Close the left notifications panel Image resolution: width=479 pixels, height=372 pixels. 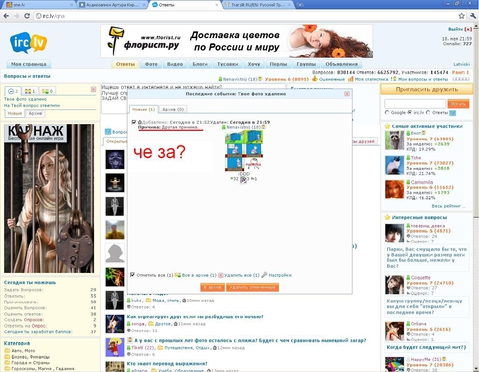coord(93,89)
